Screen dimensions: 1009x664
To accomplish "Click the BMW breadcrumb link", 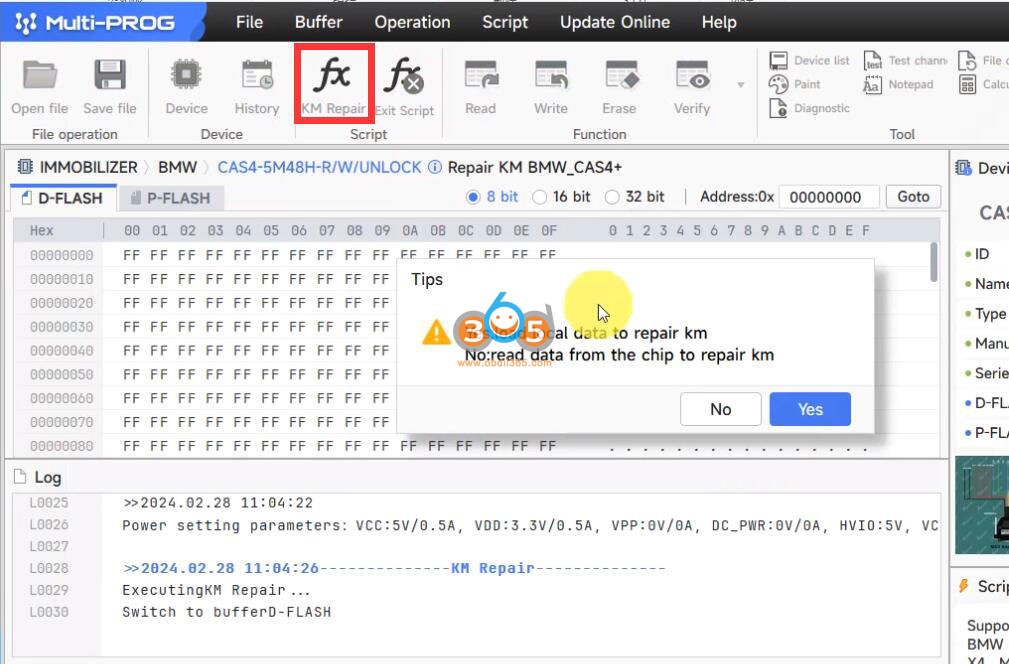I will [178, 167].
